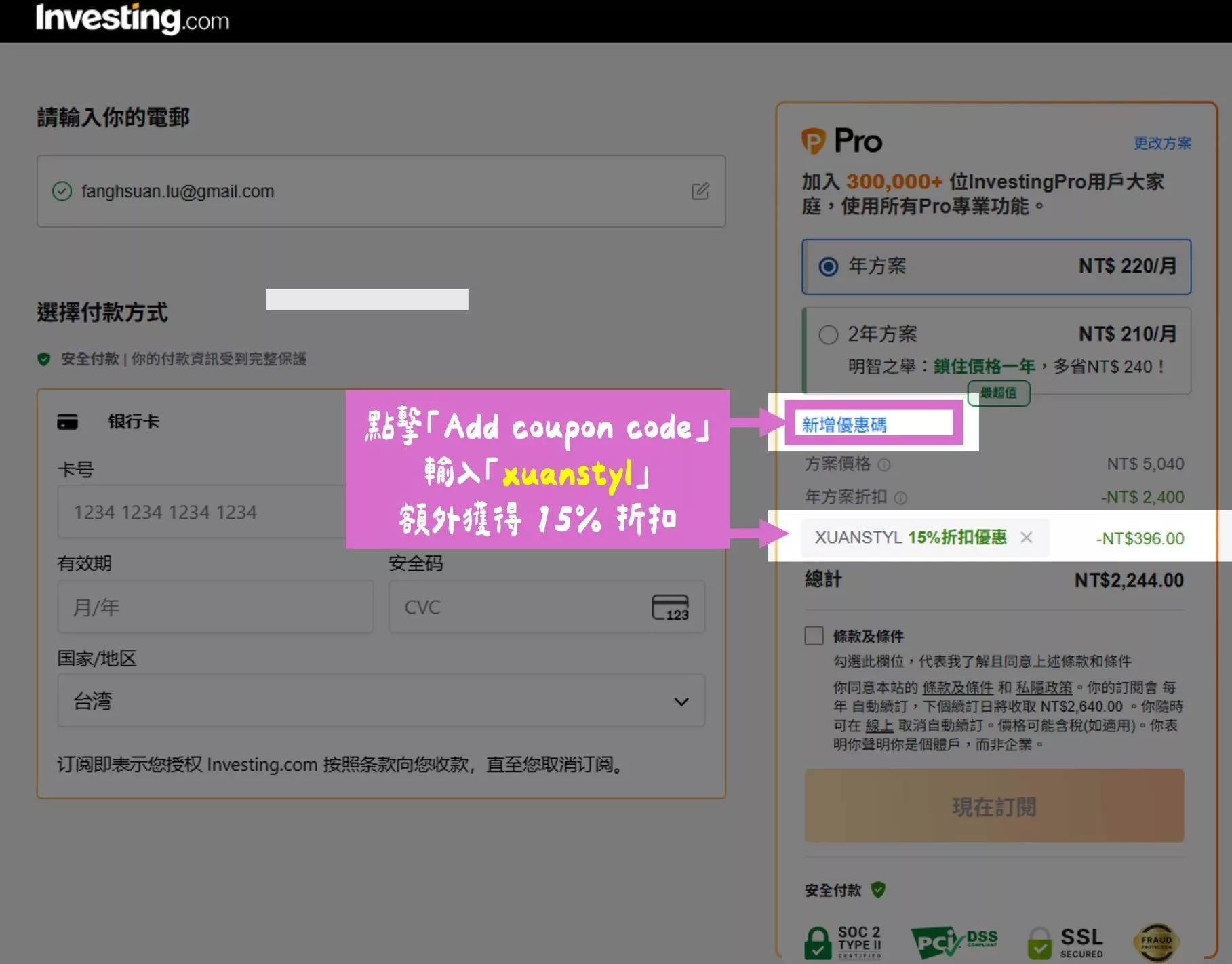Click the -NT$ 2,400 annual discount value
This screenshot has width=1232, height=964.
1142,497
